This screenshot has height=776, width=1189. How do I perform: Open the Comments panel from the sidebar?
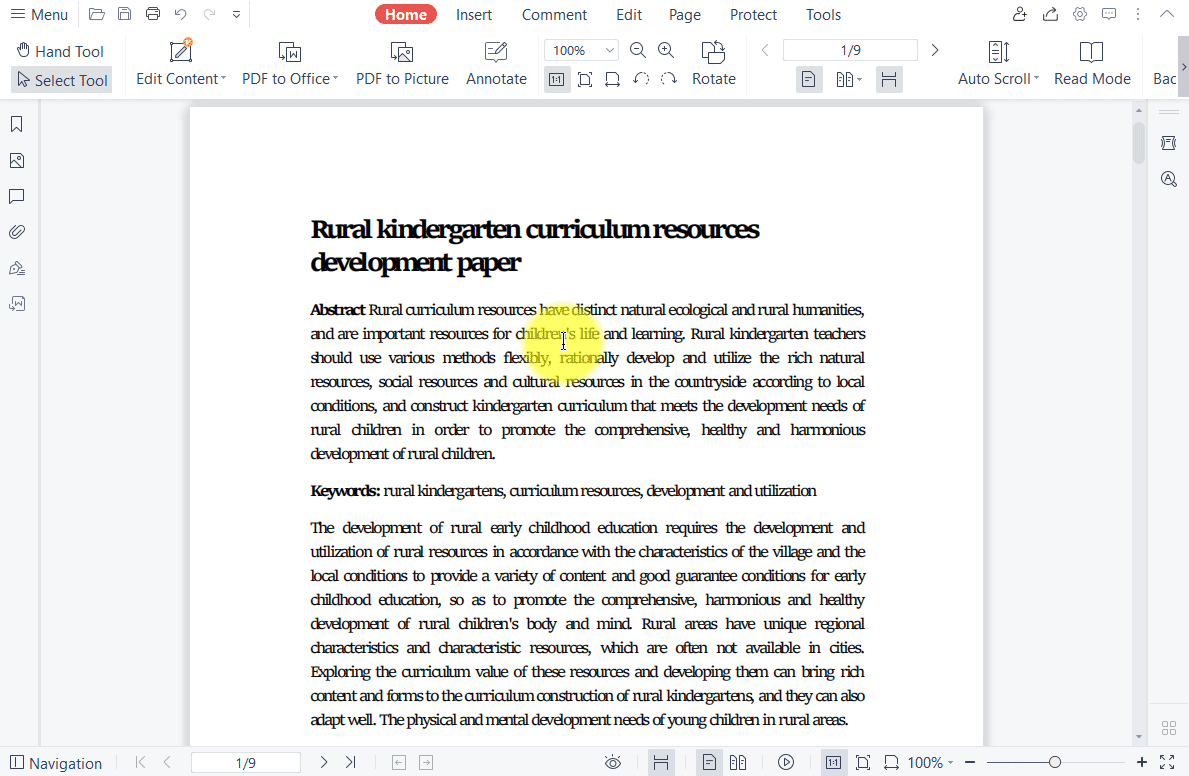tap(16, 196)
